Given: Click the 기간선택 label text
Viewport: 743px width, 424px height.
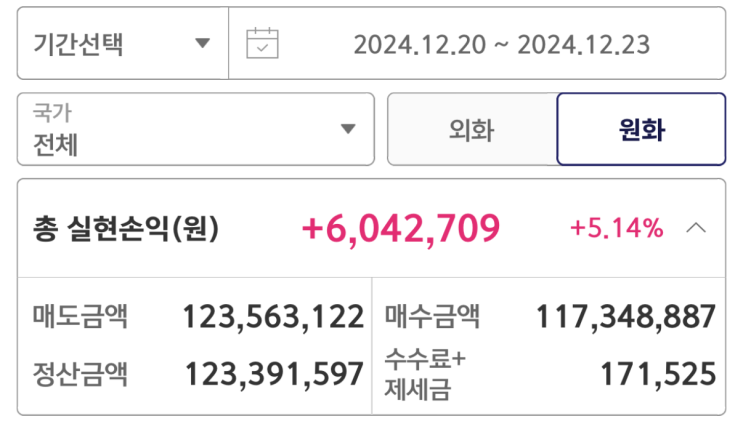Looking at the screenshot, I should pos(79,45).
